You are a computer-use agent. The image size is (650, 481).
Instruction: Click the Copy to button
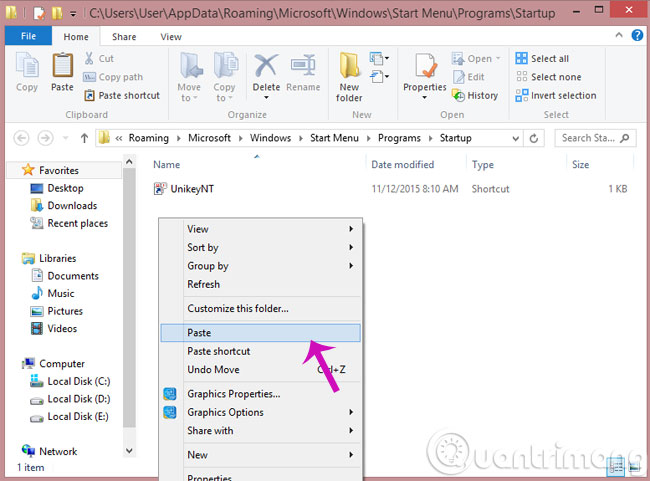tap(224, 77)
